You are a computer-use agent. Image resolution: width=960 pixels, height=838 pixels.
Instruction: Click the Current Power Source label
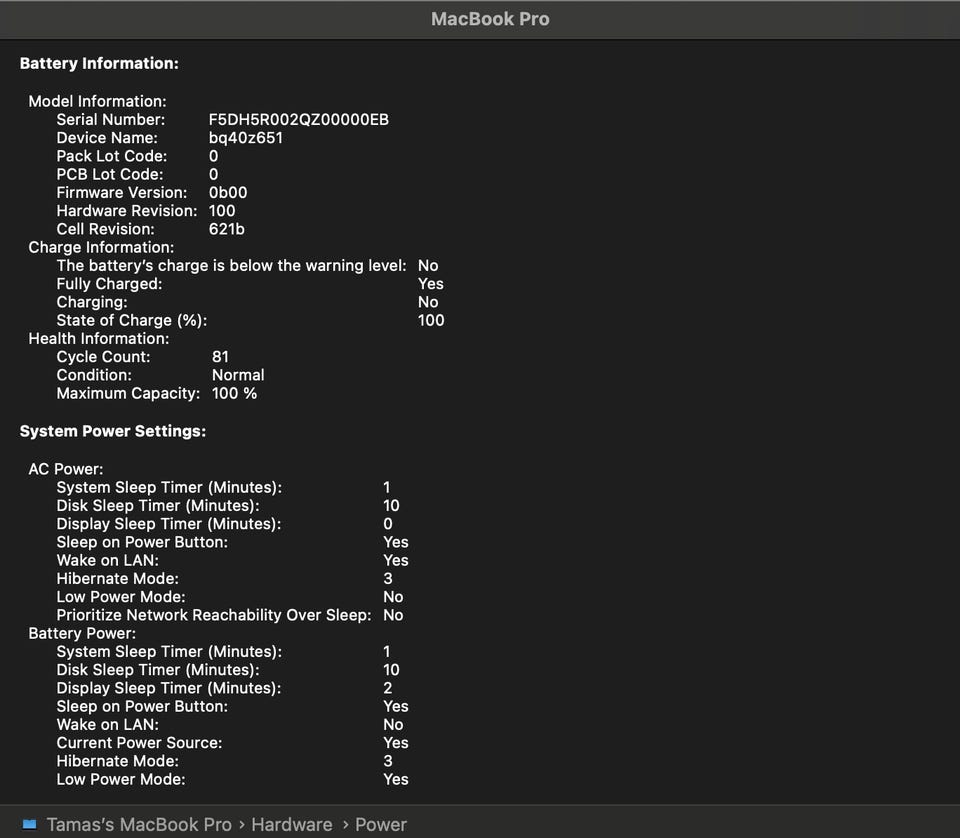coord(139,743)
